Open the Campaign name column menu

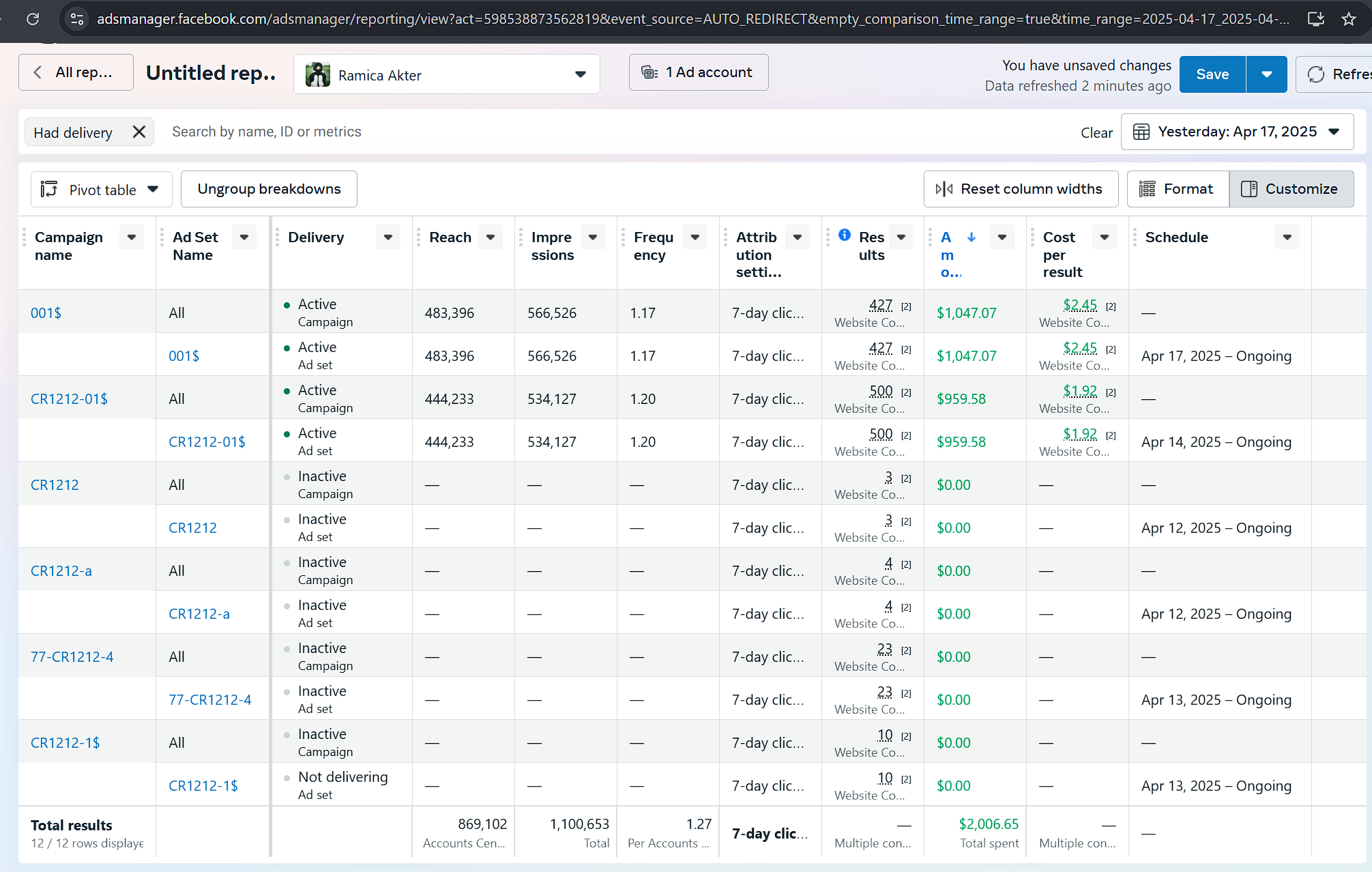132,237
